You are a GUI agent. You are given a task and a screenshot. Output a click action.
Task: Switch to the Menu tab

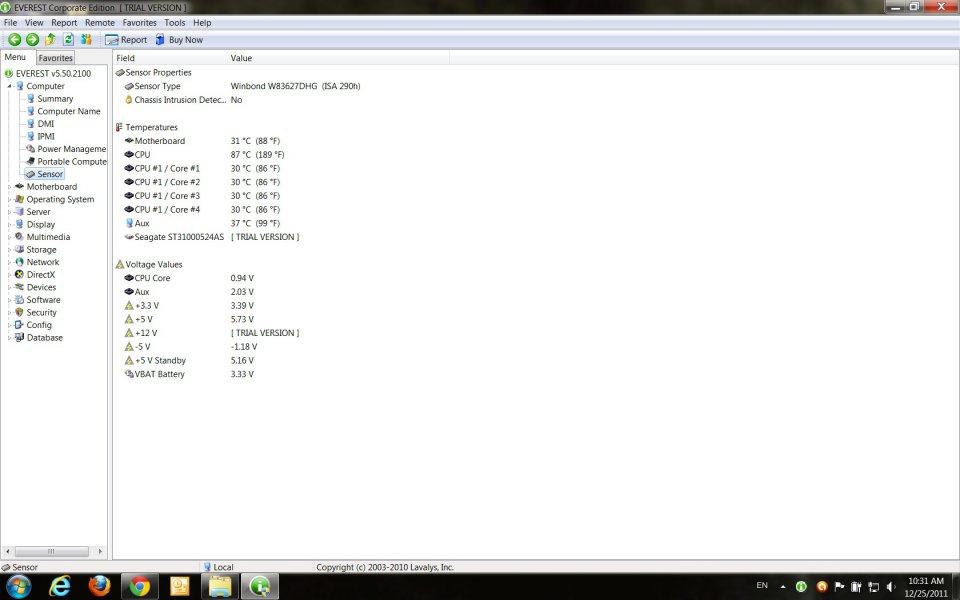15,57
